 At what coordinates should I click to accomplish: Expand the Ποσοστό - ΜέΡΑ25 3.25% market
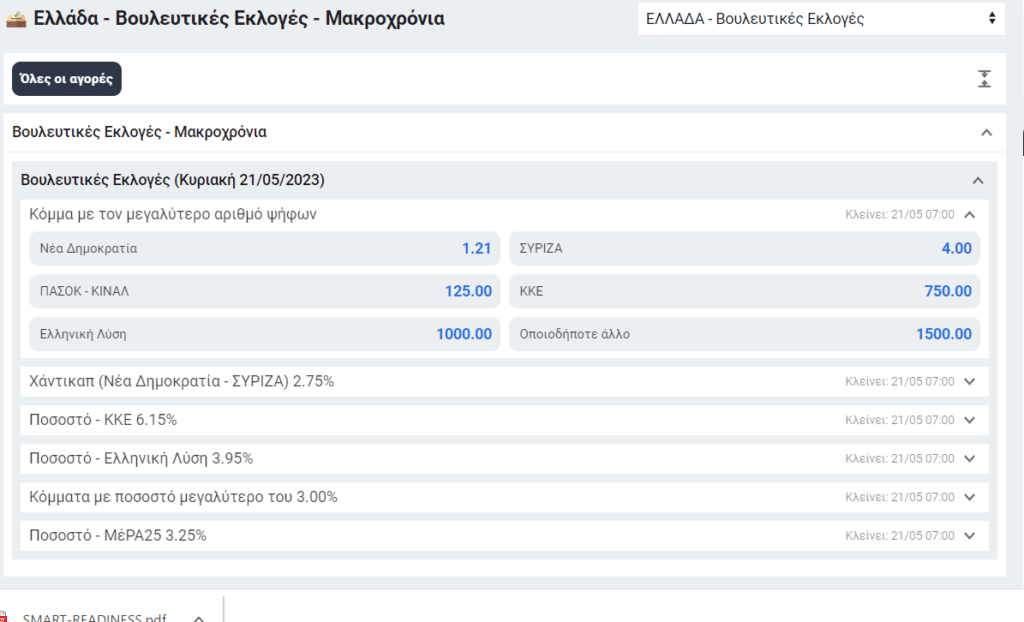(x=504, y=536)
